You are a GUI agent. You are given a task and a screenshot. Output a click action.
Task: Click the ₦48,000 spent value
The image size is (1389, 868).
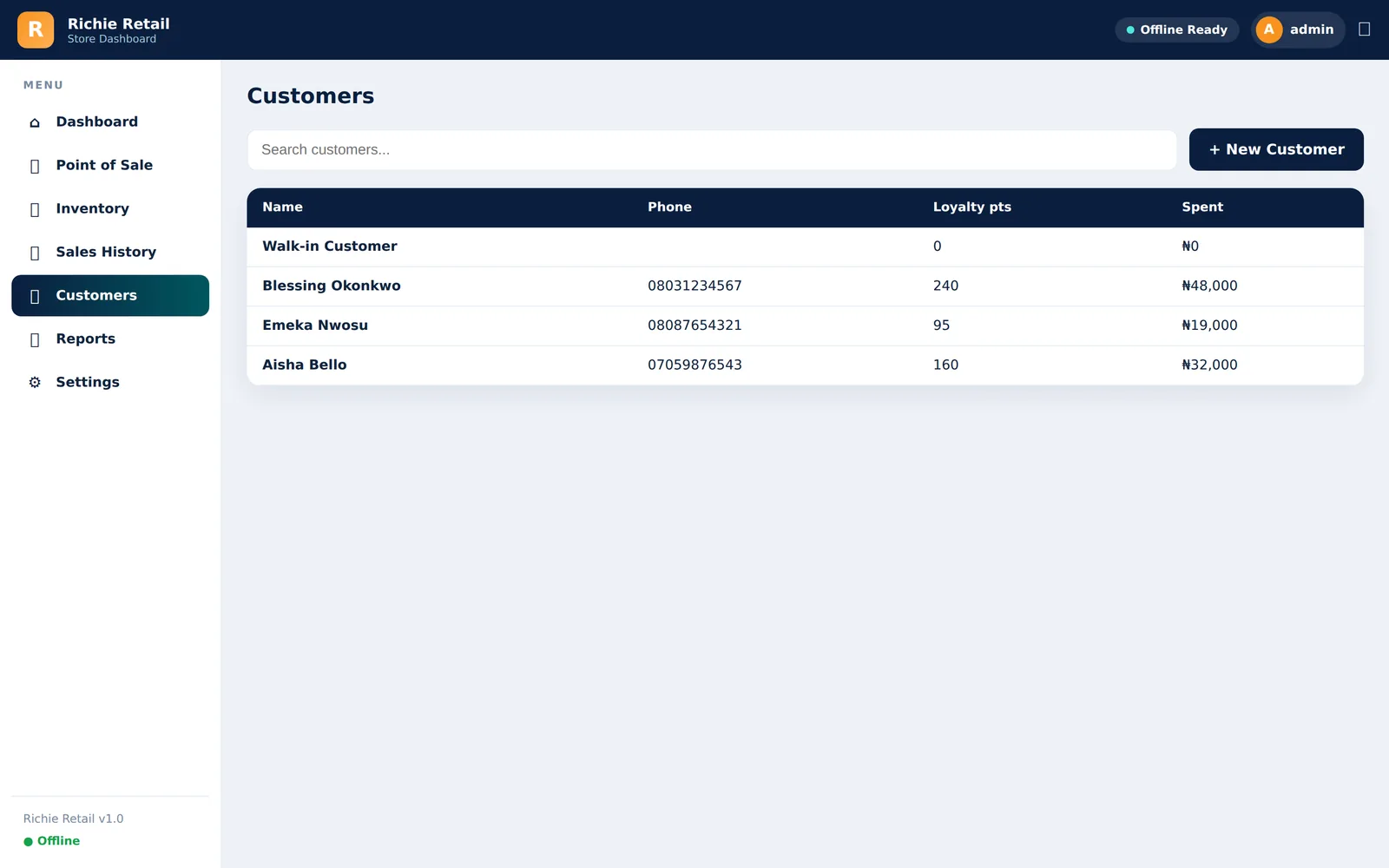[x=1209, y=286]
